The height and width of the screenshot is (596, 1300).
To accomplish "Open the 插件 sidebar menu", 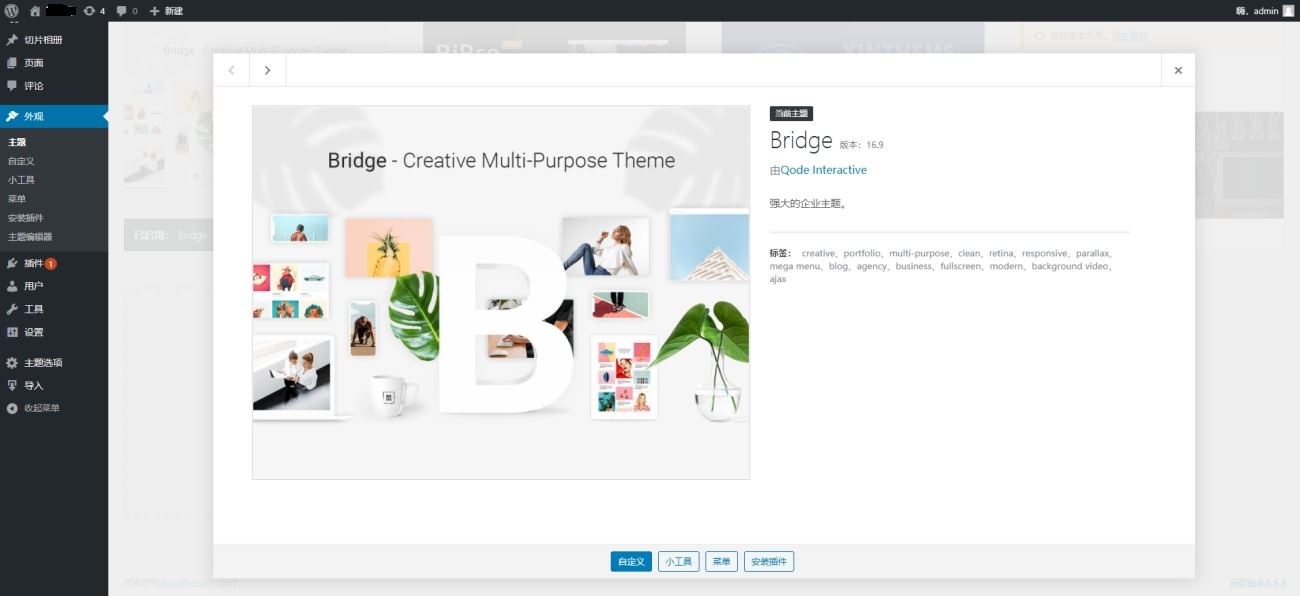I will [54, 263].
